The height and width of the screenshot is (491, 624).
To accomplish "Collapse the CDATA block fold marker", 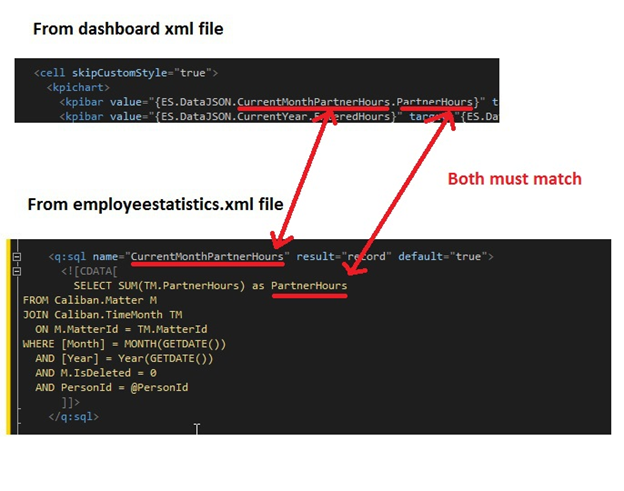I will (x=14, y=272).
